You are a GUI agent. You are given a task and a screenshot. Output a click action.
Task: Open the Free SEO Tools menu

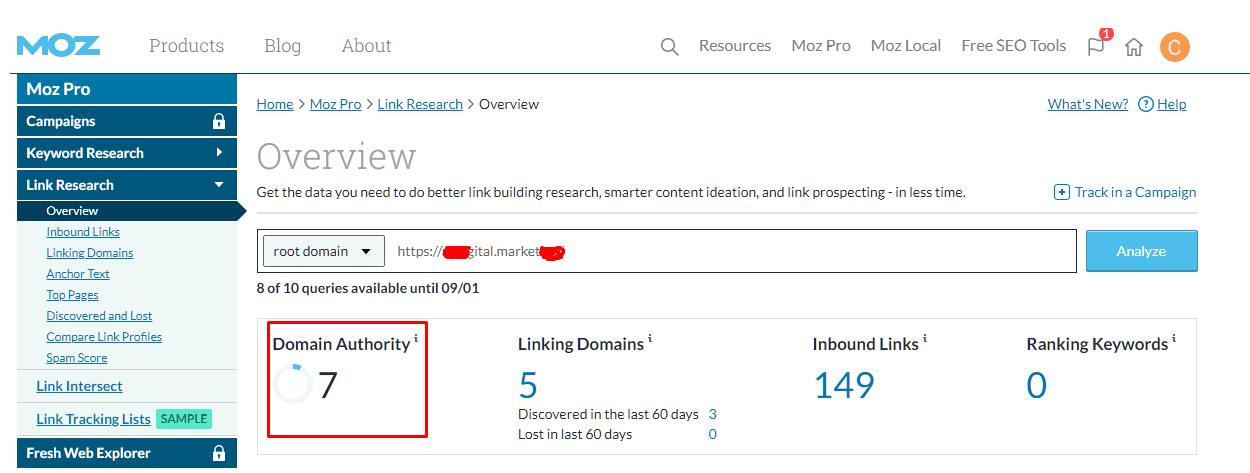pyautogui.click(x=1013, y=46)
